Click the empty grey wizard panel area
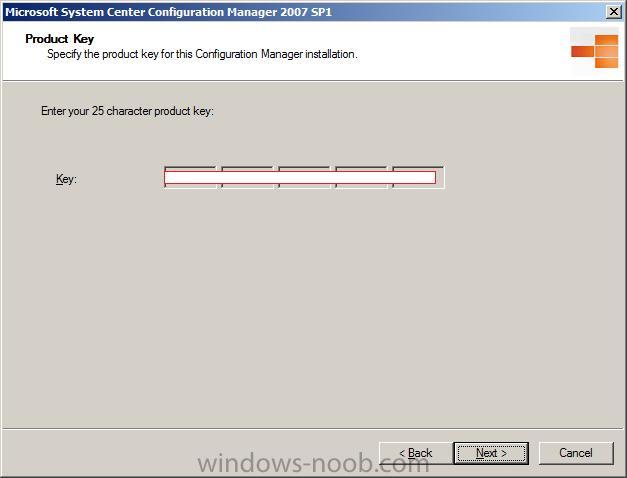Screen dimensions: 627x478 tap(312, 304)
